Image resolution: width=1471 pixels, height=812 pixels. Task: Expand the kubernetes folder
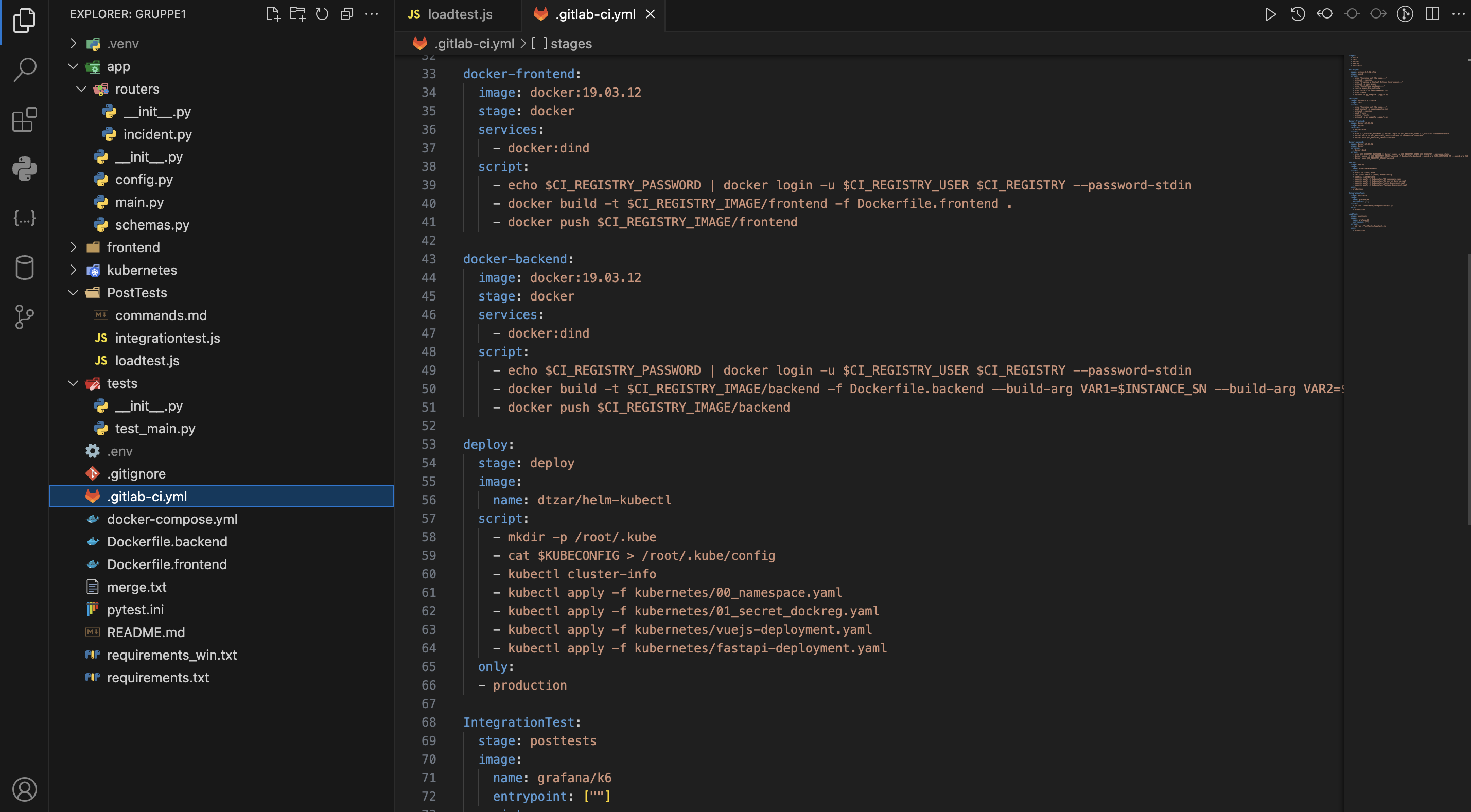(x=73, y=270)
